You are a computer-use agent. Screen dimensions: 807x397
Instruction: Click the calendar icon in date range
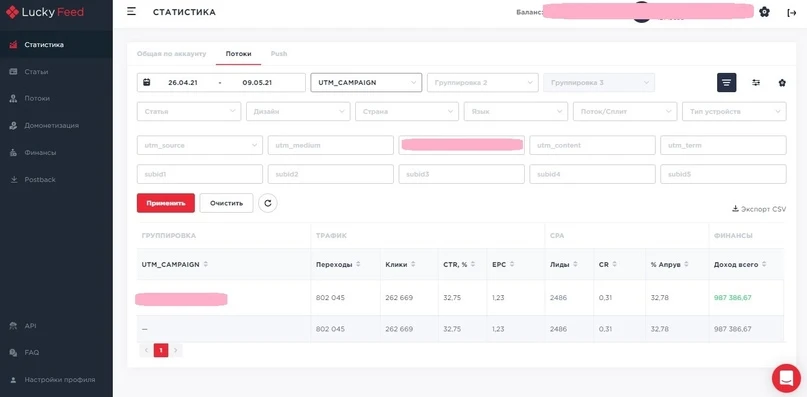point(147,82)
